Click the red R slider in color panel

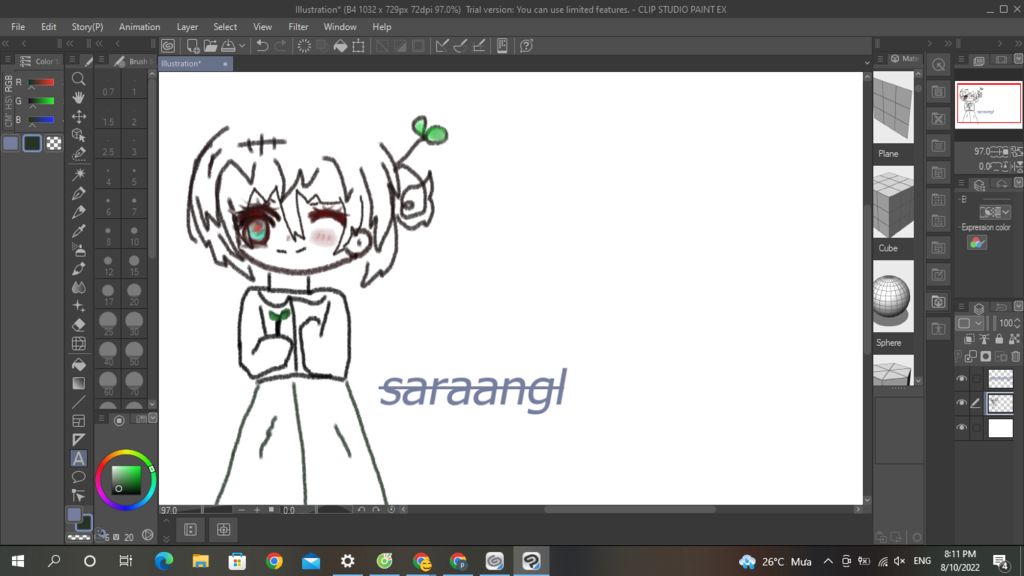41,82
